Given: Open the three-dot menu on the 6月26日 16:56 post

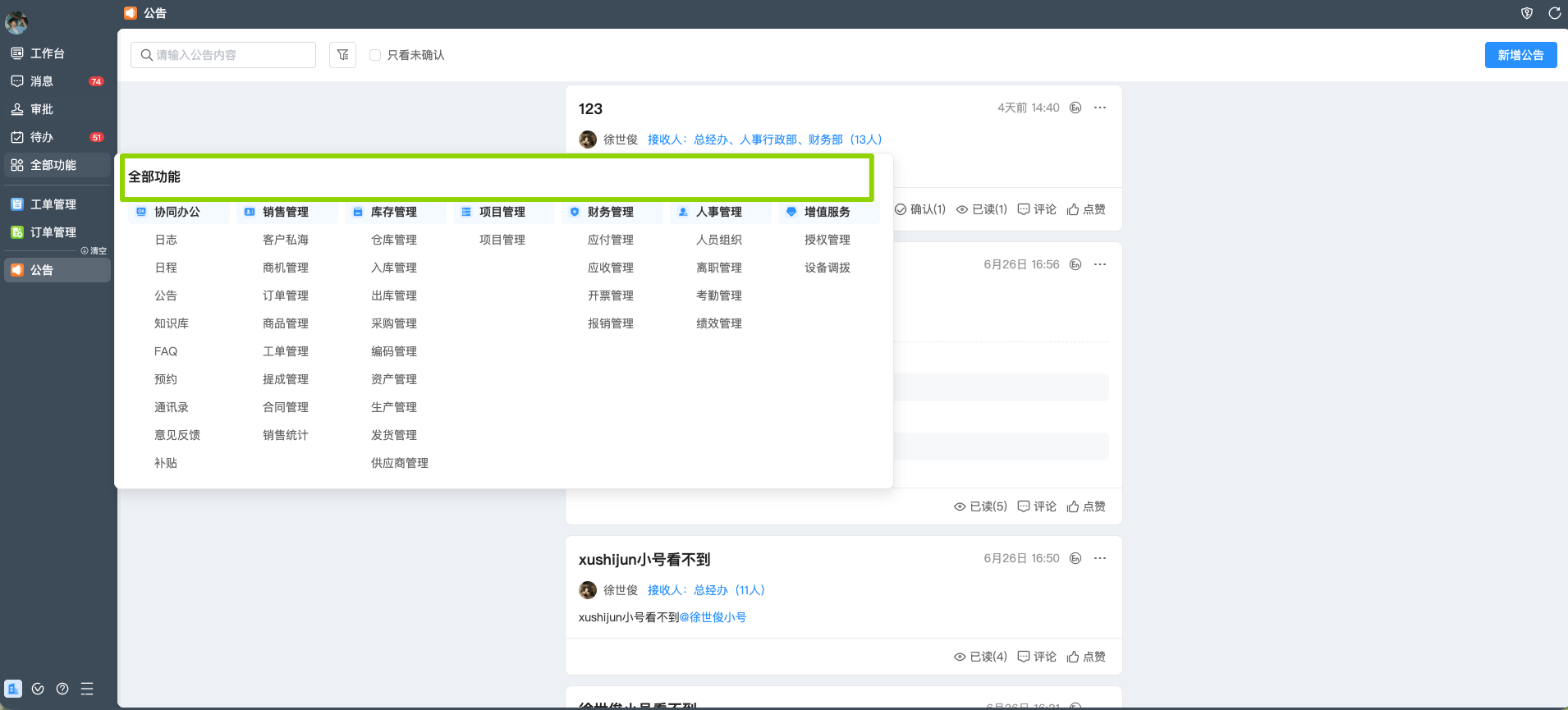Looking at the screenshot, I should pyautogui.click(x=1100, y=264).
